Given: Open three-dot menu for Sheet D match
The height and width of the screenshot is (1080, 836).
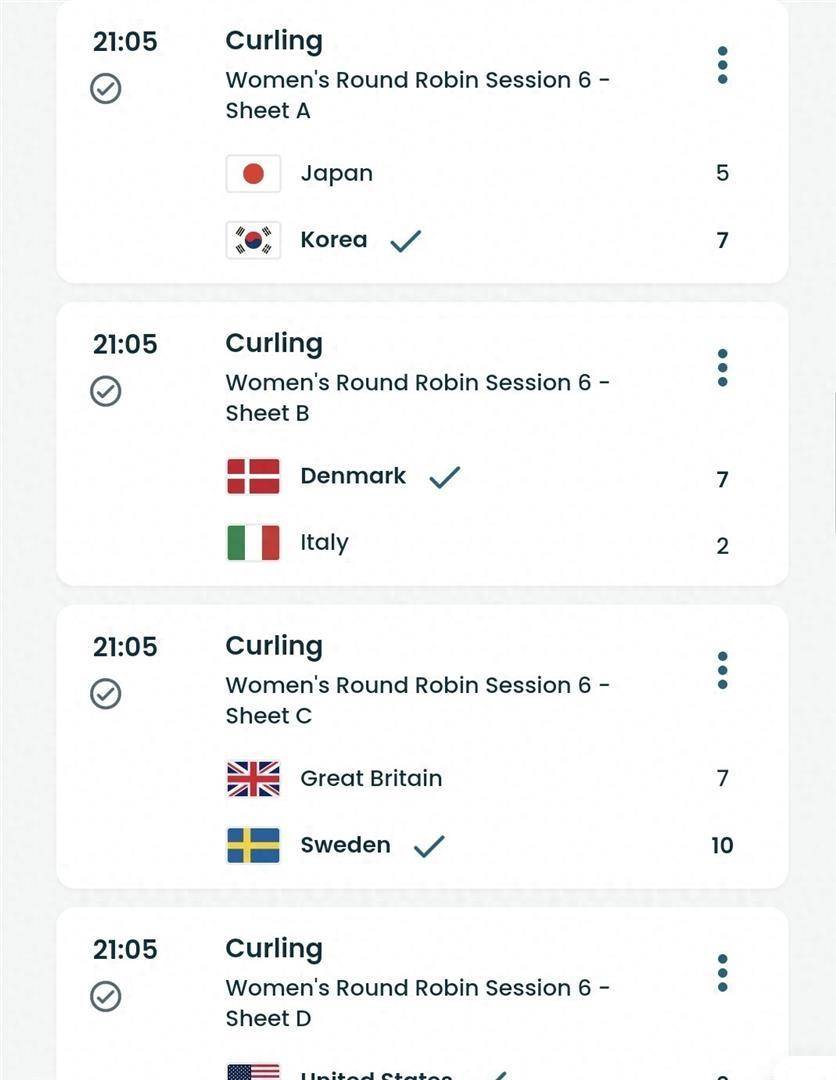Looking at the screenshot, I should coord(722,973).
